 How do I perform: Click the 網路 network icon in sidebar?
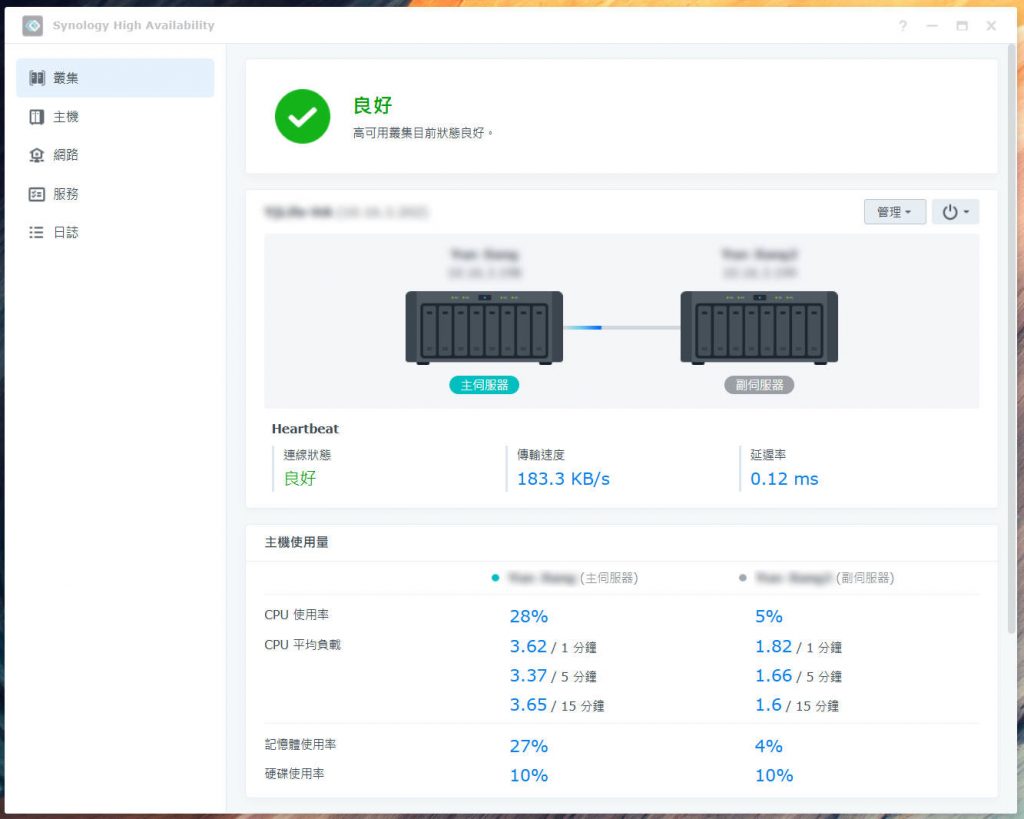point(37,155)
